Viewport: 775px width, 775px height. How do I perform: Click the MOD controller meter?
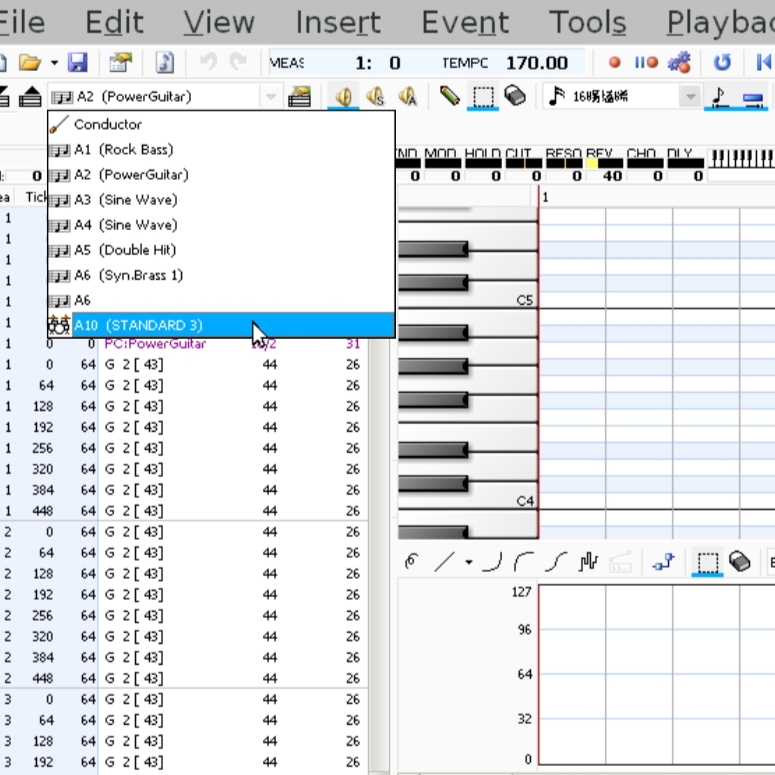442,163
